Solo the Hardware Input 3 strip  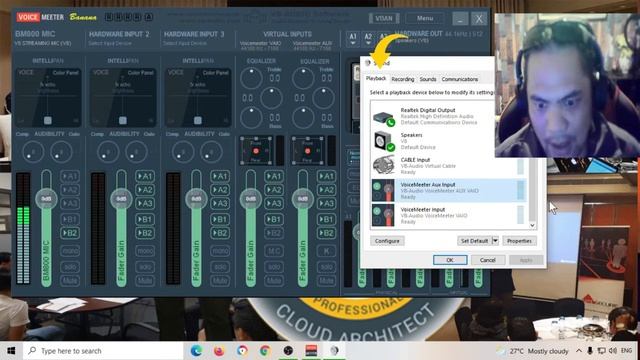(220, 267)
